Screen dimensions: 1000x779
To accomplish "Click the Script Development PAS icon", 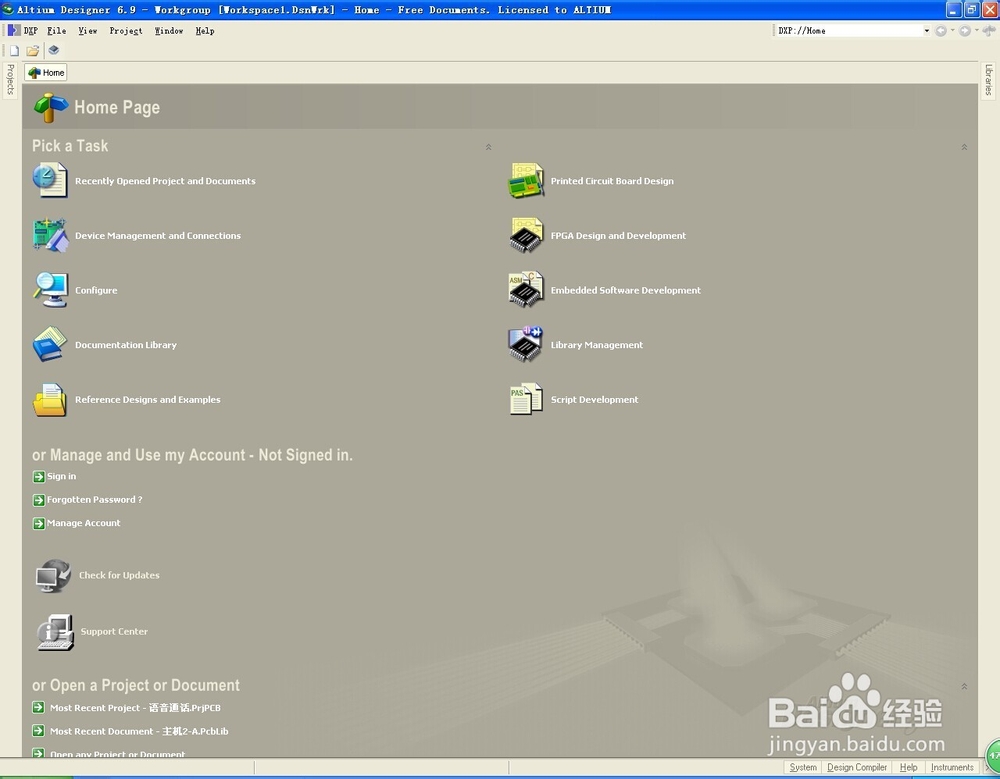I will point(526,399).
